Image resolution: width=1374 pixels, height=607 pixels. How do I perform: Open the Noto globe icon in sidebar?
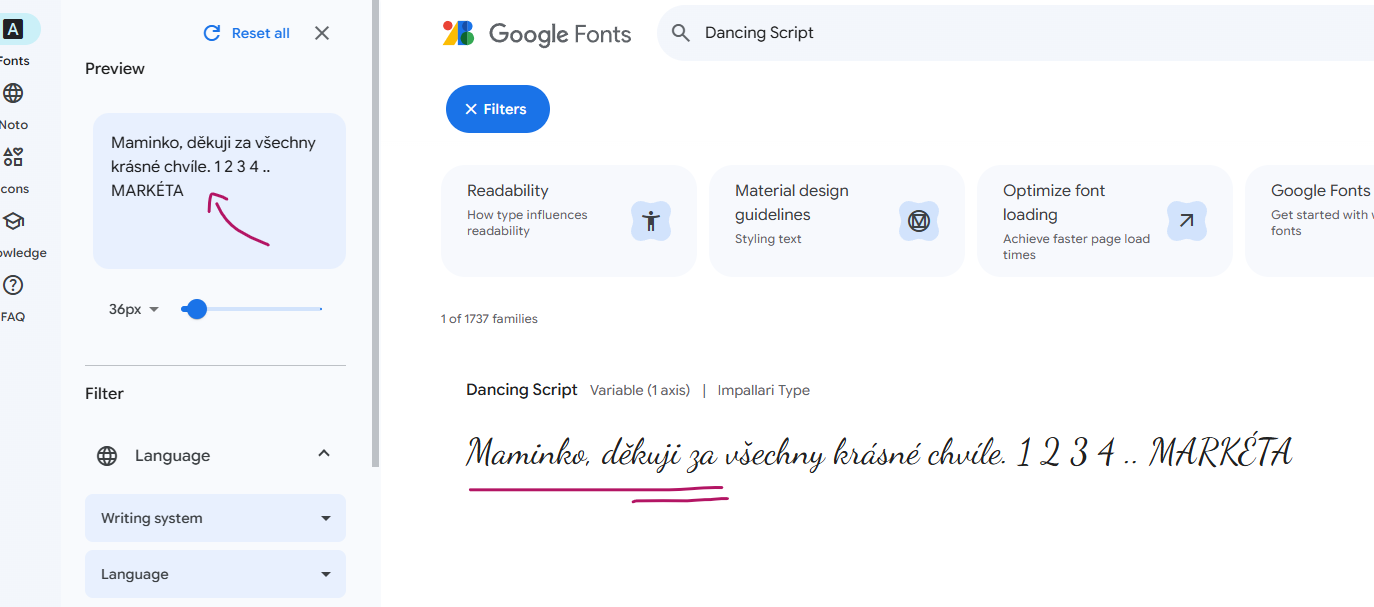(x=13, y=93)
